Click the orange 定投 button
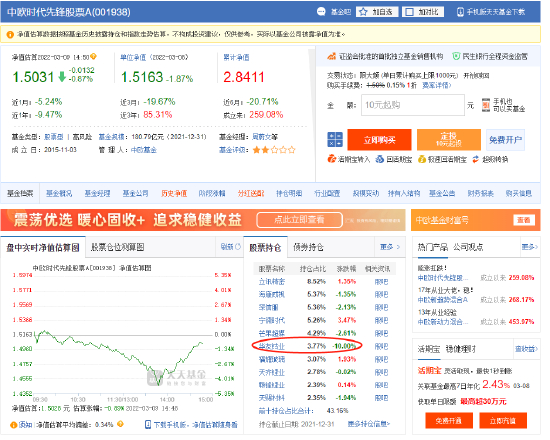Image resolution: width=550 pixels, height=440 pixels. pyautogui.click(x=449, y=140)
